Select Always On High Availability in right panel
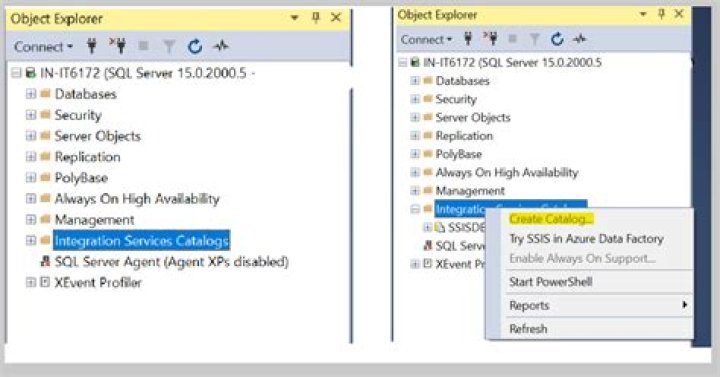720x377 pixels. (x=507, y=173)
